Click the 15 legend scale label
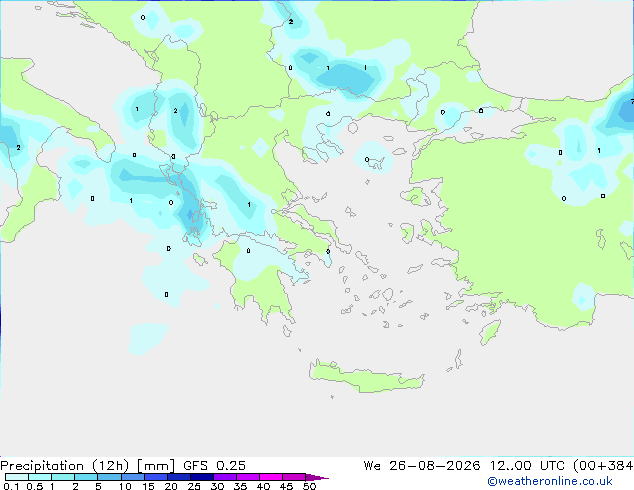The height and width of the screenshot is (490, 634). click(x=148, y=486)
